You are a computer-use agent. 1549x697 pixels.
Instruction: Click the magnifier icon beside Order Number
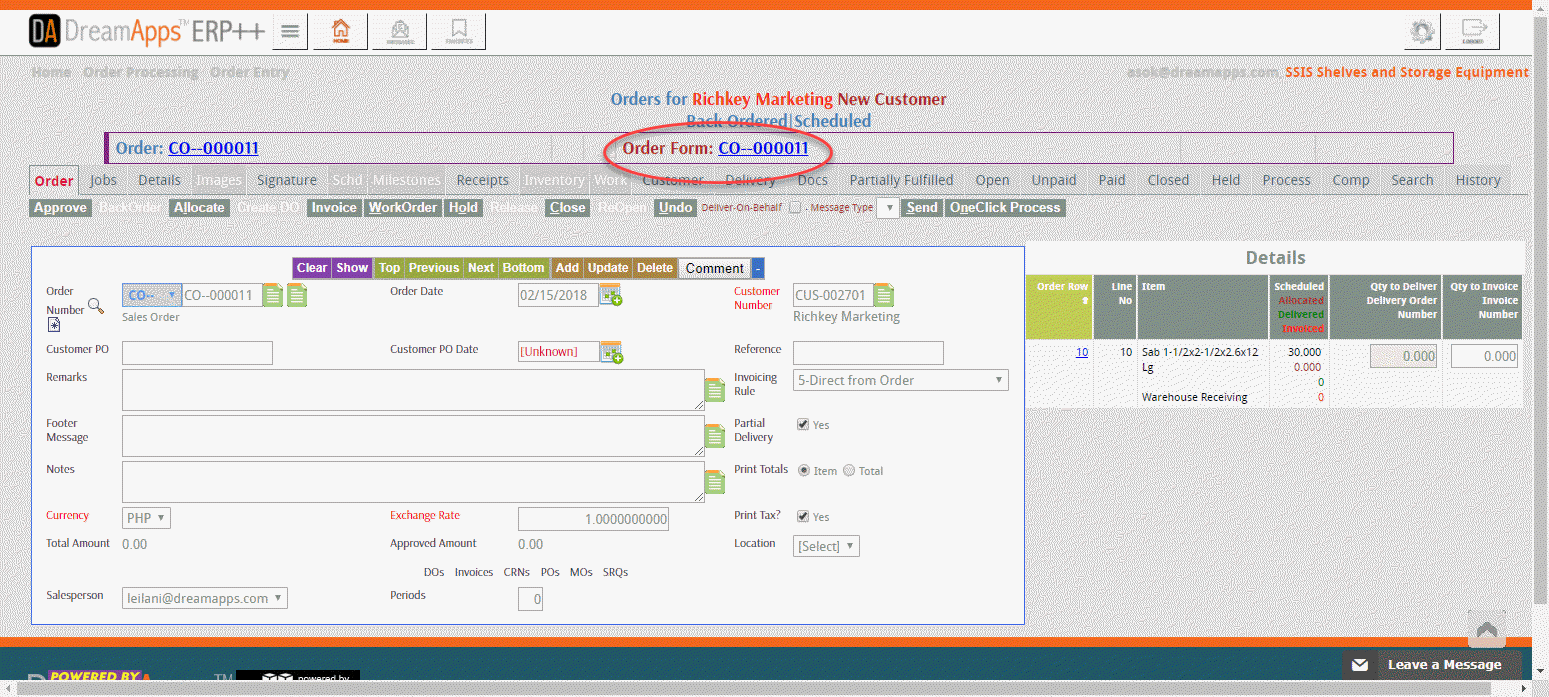click(x=96, y=306)
